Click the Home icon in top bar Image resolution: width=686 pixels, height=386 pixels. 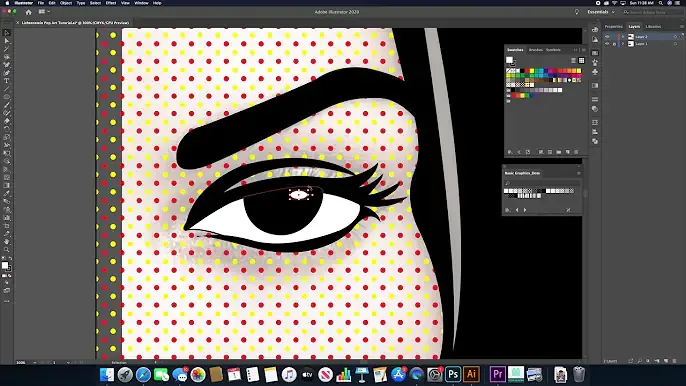click(28, 12)
